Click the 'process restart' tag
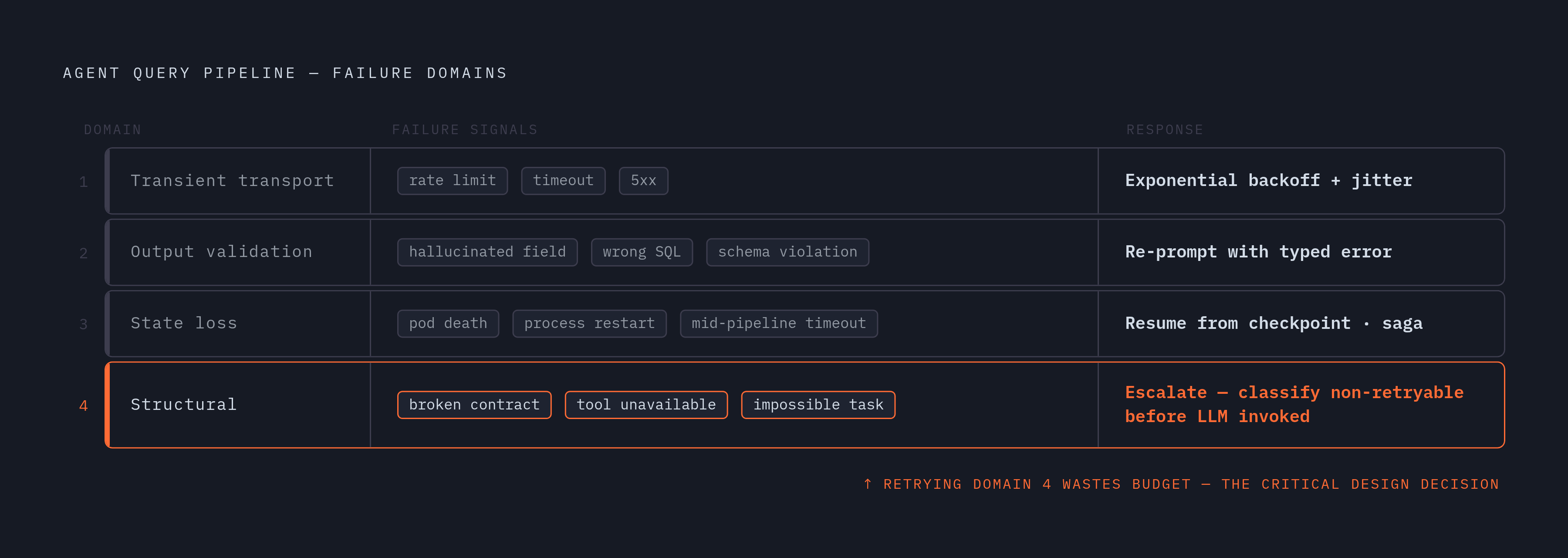The image size is (1568, 558). point(589,324)
